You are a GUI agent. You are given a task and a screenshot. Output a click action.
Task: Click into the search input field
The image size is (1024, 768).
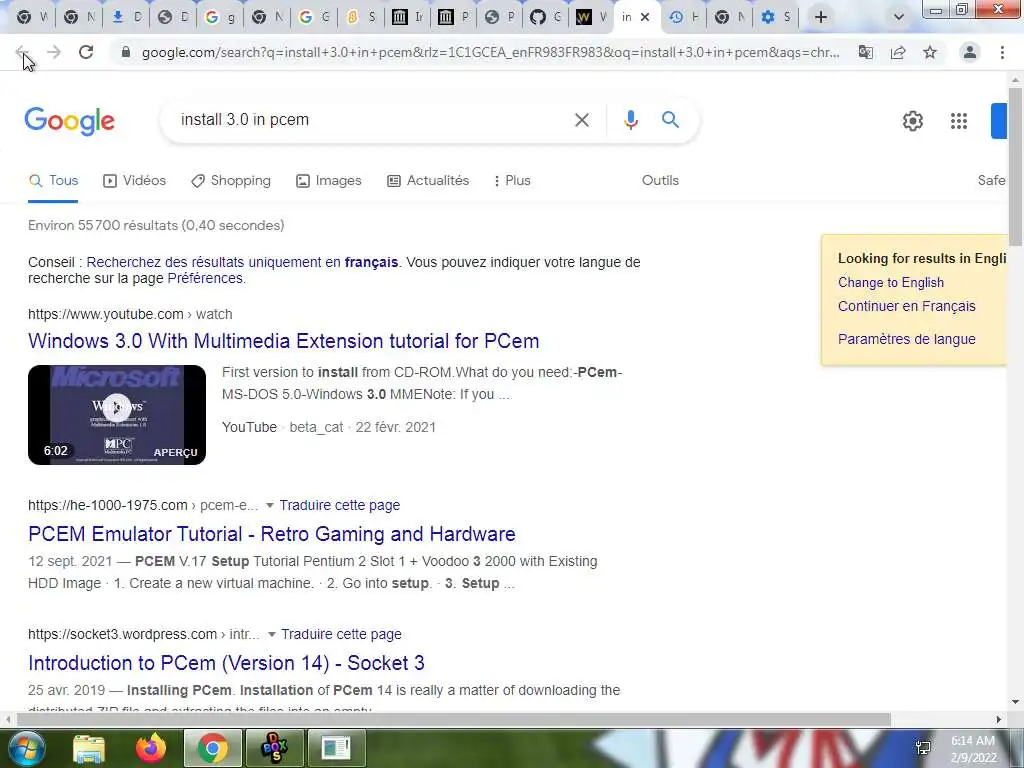click(x=369, y=120)
